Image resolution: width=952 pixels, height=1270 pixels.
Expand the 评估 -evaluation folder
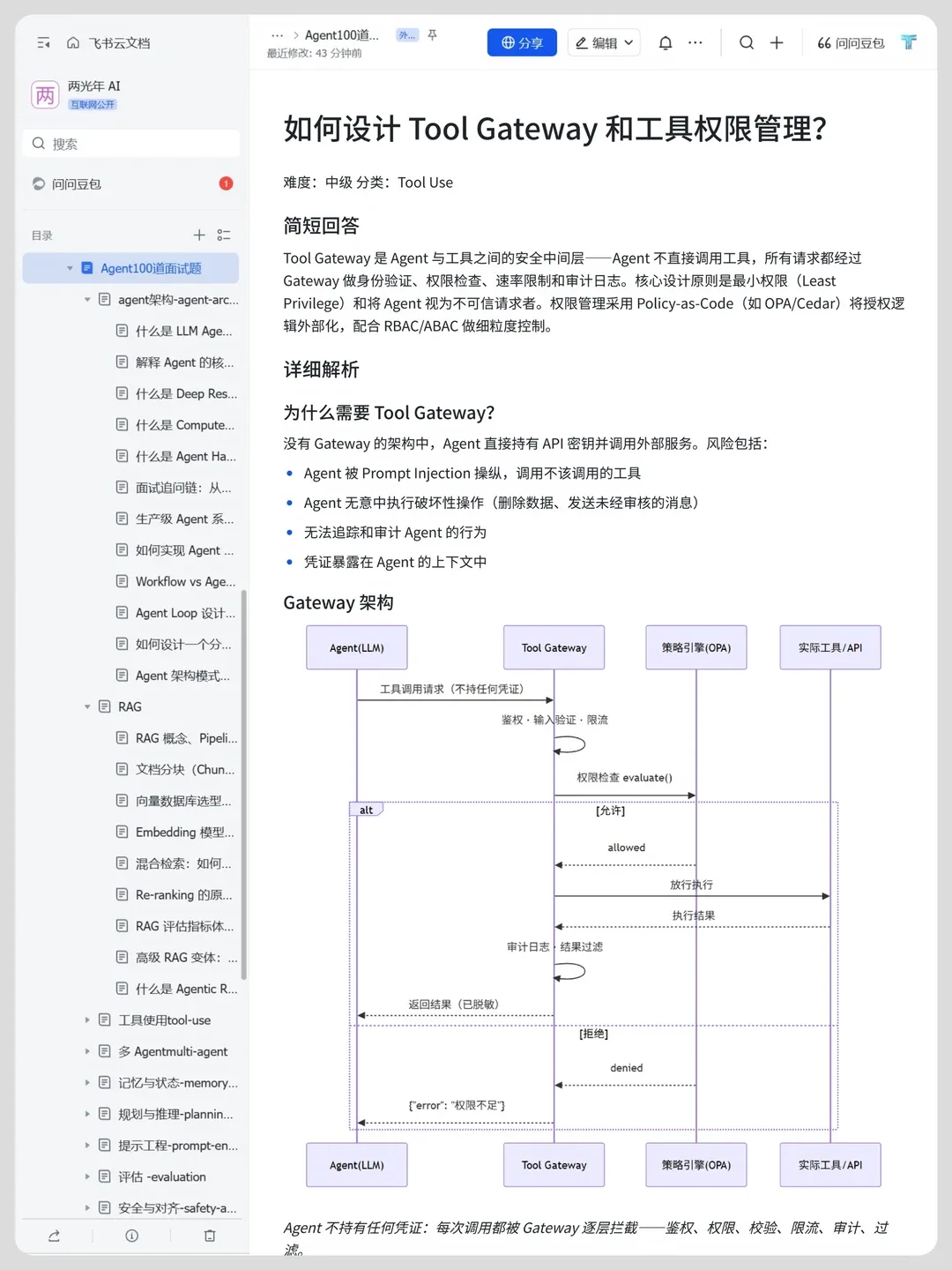click(87, 1177)
